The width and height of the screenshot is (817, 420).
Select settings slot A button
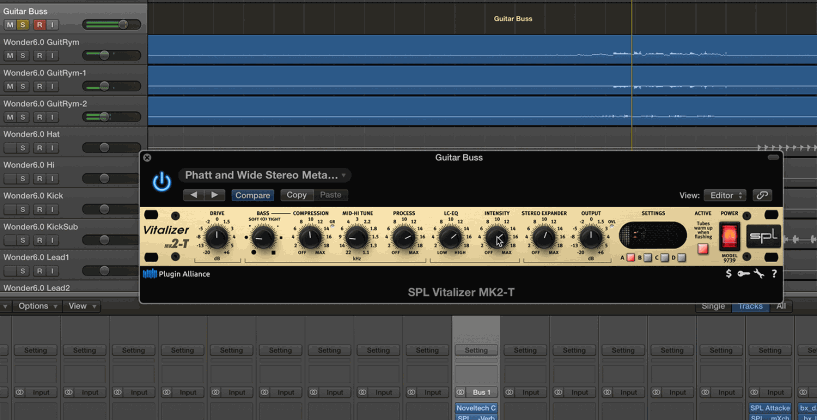coord(630,257)
